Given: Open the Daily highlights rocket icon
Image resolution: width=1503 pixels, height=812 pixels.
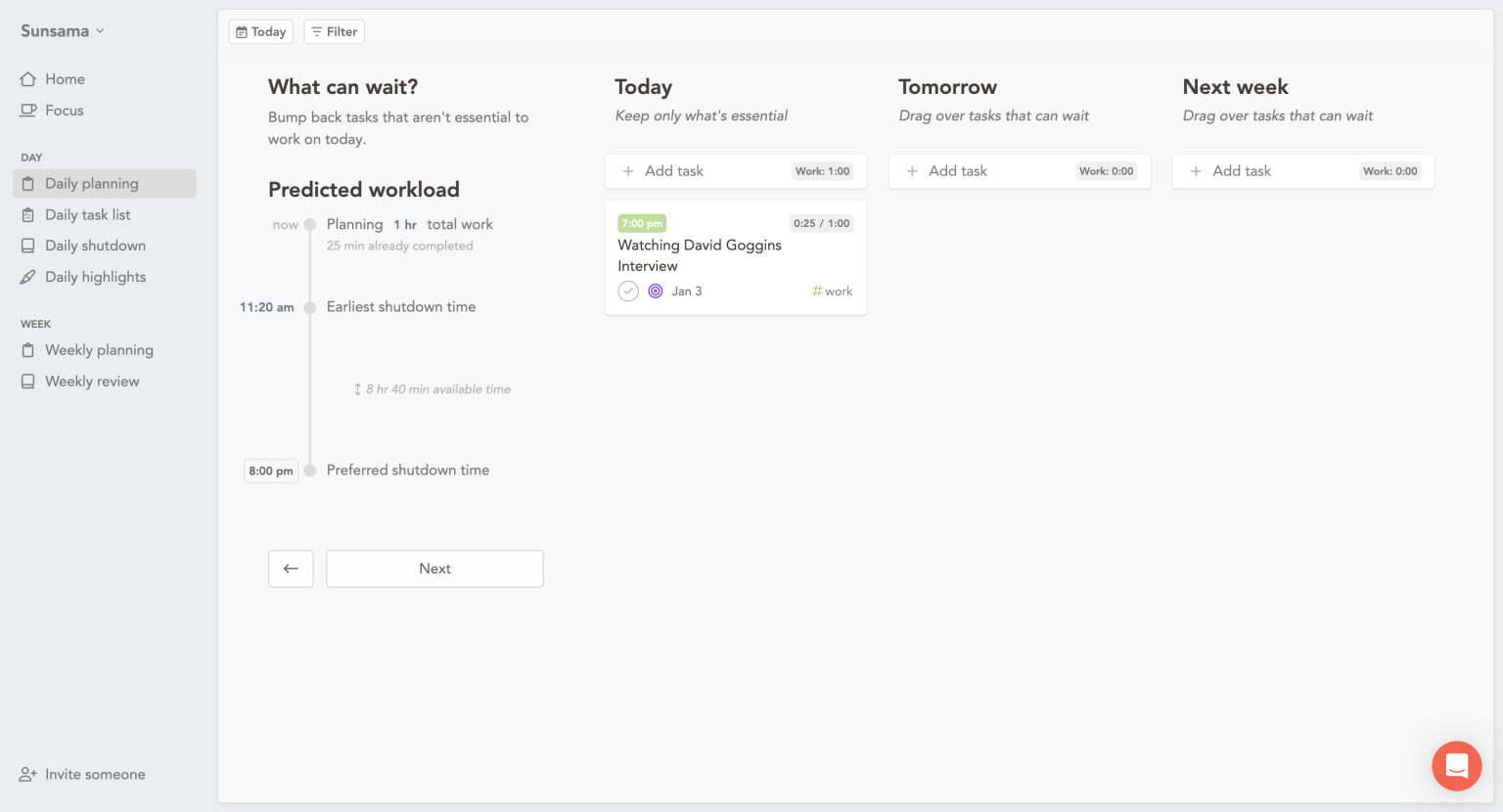Looking at the screenshot, I should coord(28,277).
